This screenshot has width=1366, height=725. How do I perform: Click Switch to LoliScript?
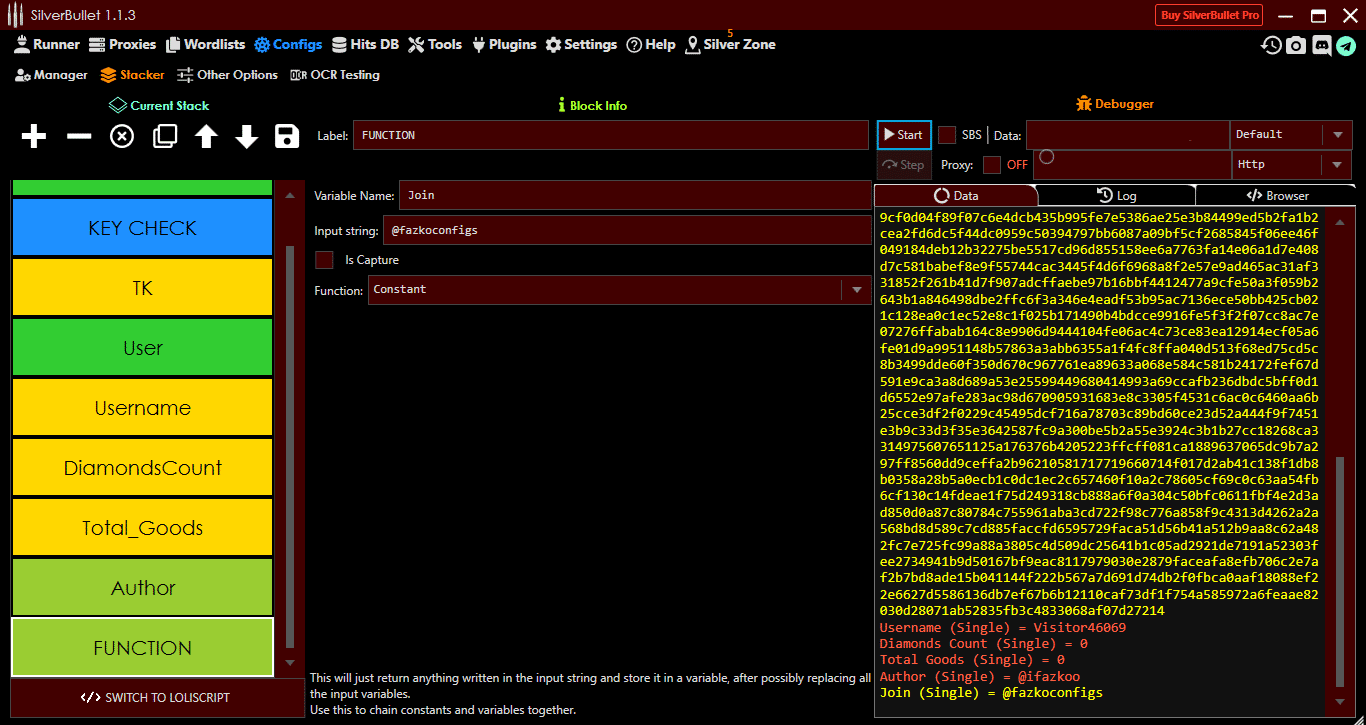pyautogui.click(x=156, y=697)
